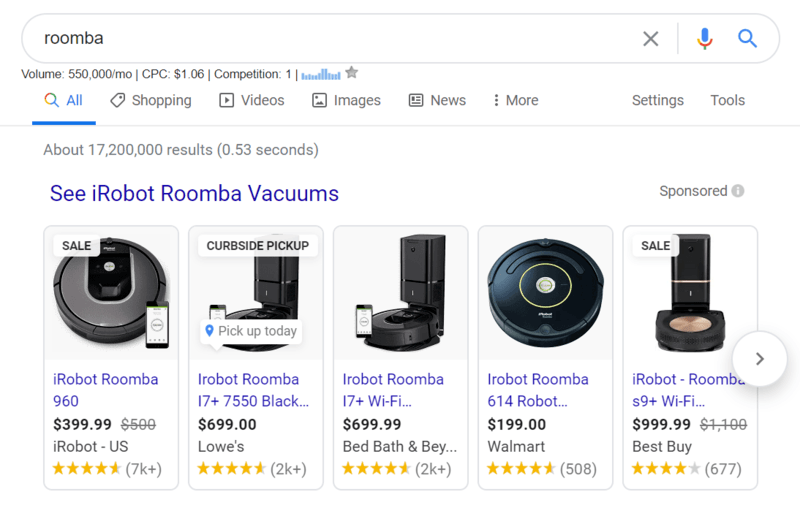Start voice search with microphone icon
This screenshot has height=508, width=800.
[705, 39]
